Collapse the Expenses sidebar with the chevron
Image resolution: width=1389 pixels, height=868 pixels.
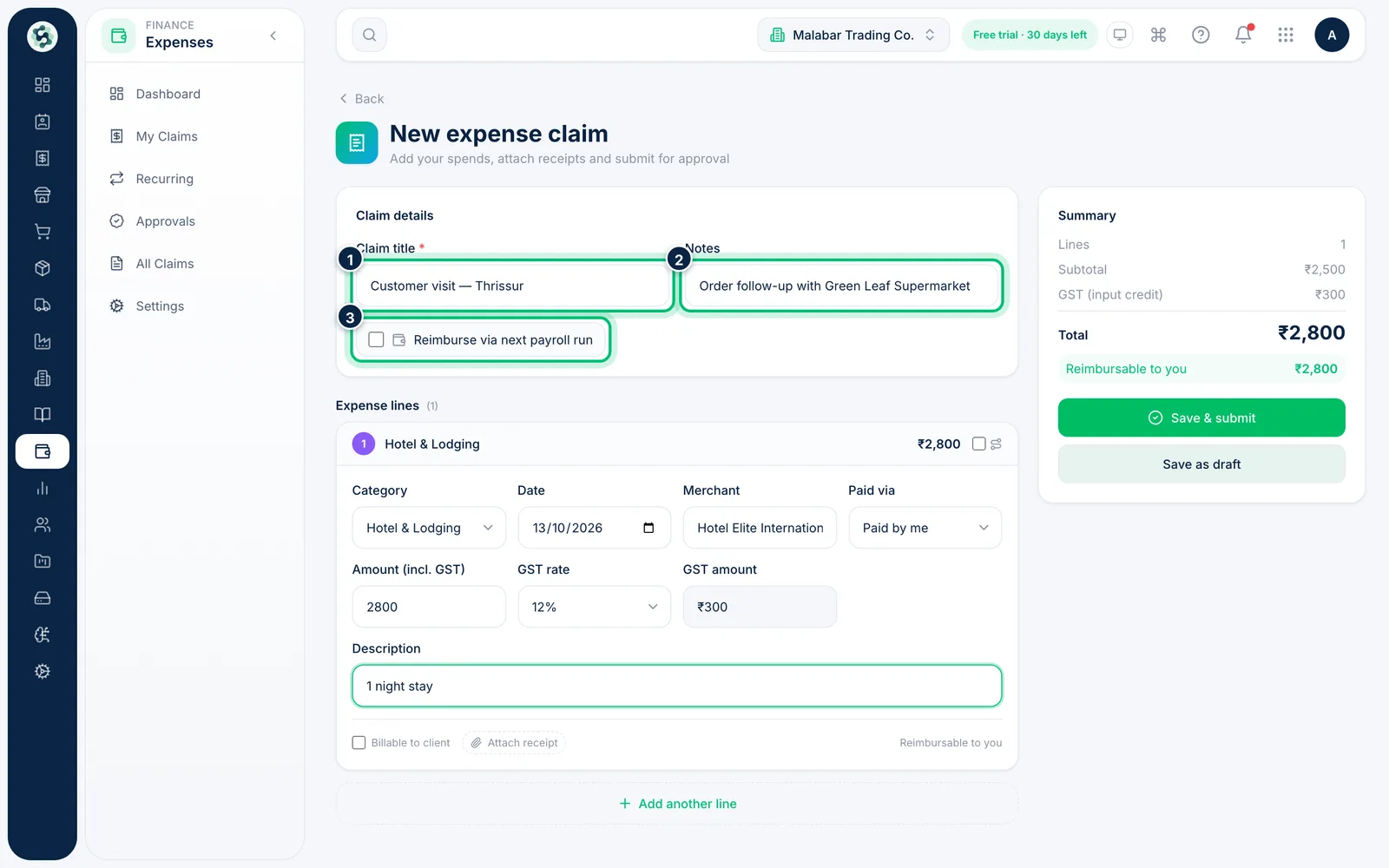click(273, 36)
